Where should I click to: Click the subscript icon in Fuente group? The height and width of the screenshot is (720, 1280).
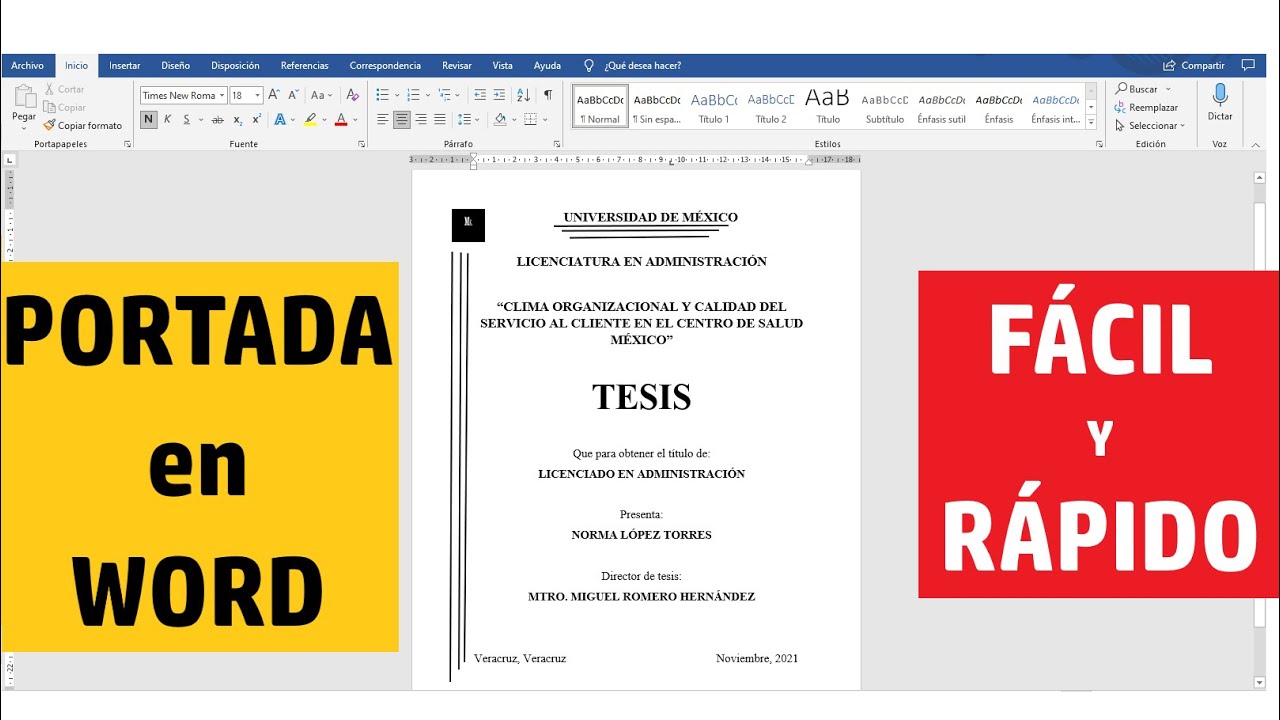point(238,118)
